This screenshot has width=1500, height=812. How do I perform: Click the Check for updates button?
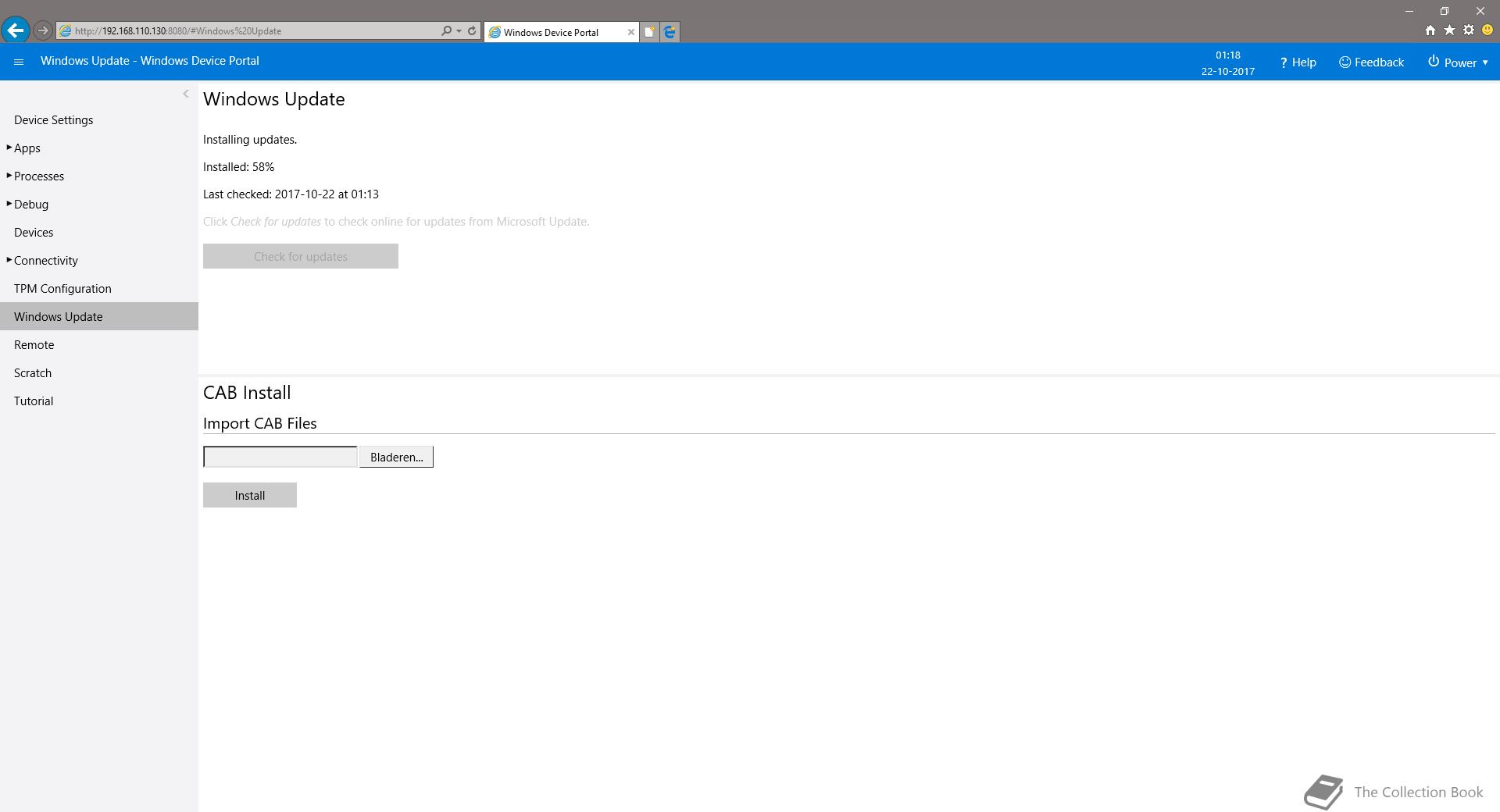[x=301, y=256]
